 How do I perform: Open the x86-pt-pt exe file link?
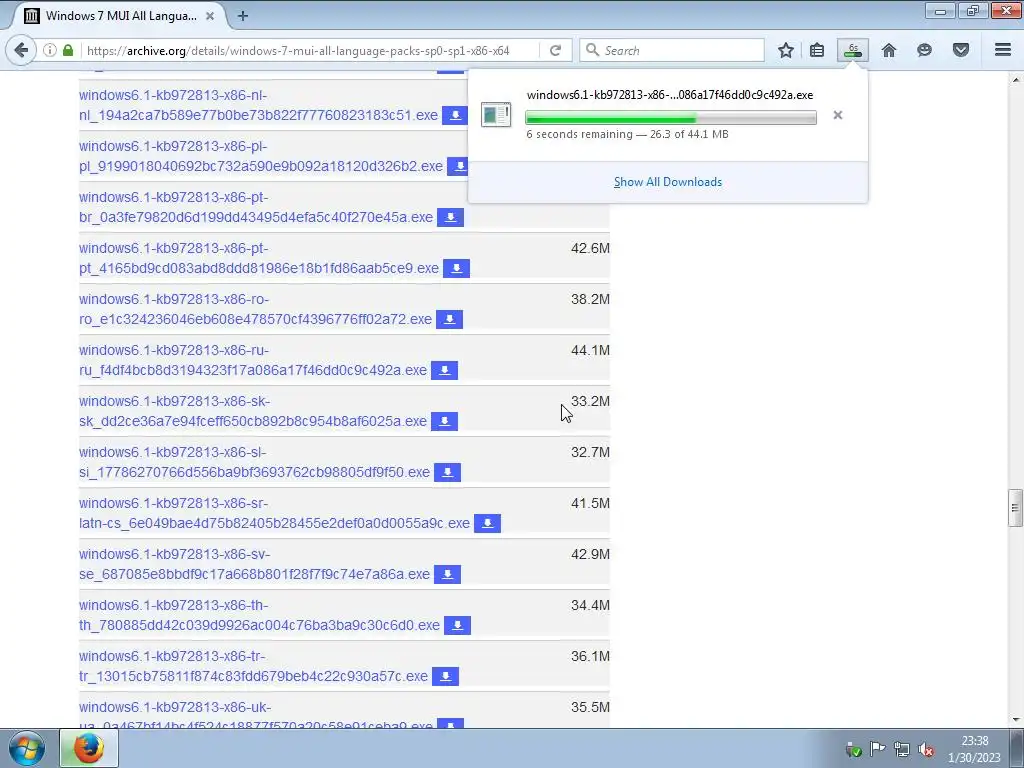(259, 258)
